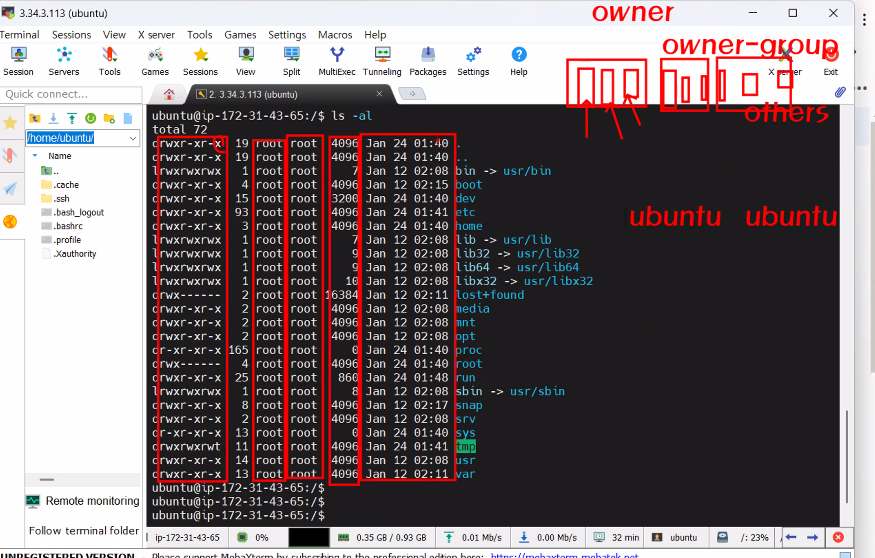Select the .bash_logout file
875x558 pixels.
point(73,213)
